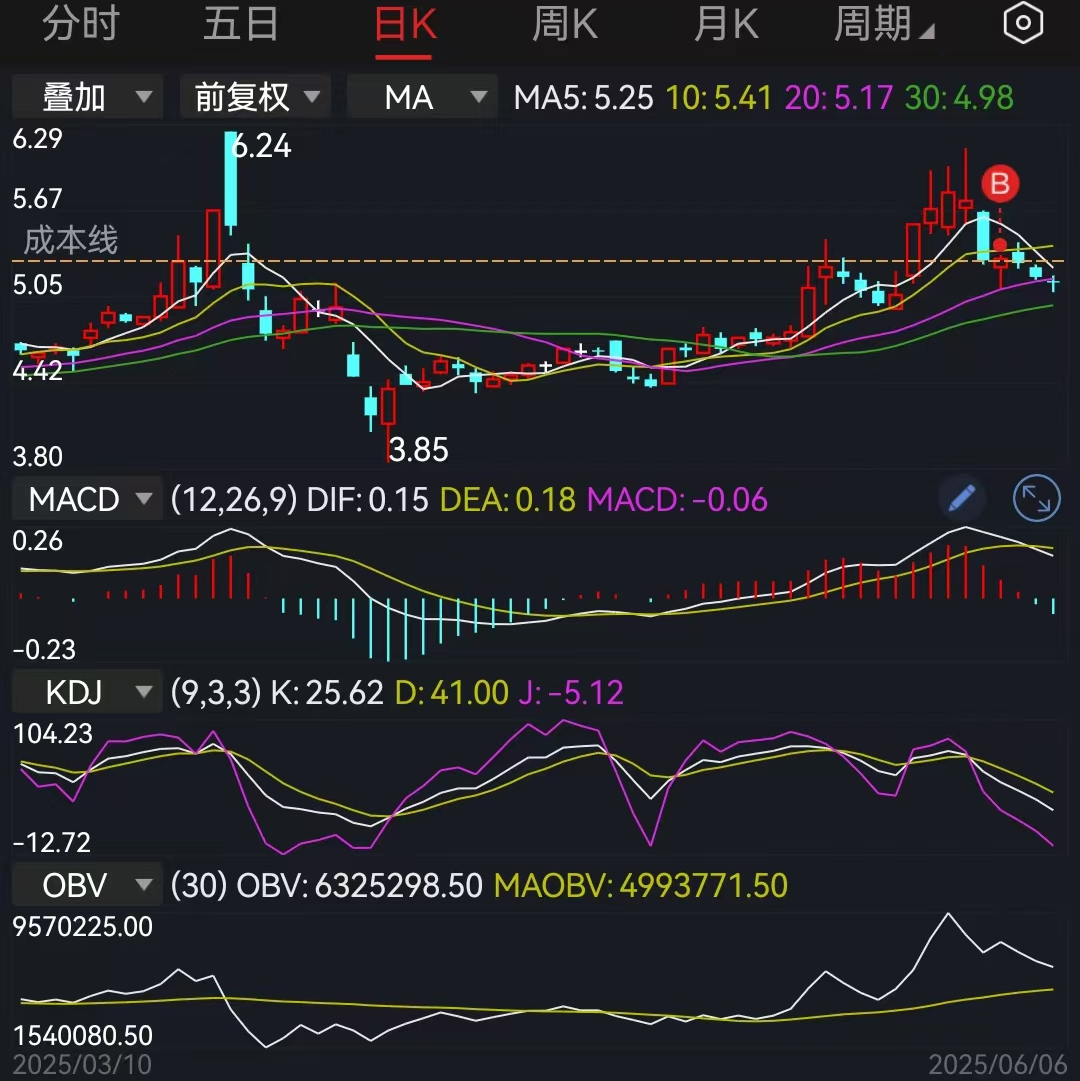Select the red B buy marker on the chart

click(998, 184)
